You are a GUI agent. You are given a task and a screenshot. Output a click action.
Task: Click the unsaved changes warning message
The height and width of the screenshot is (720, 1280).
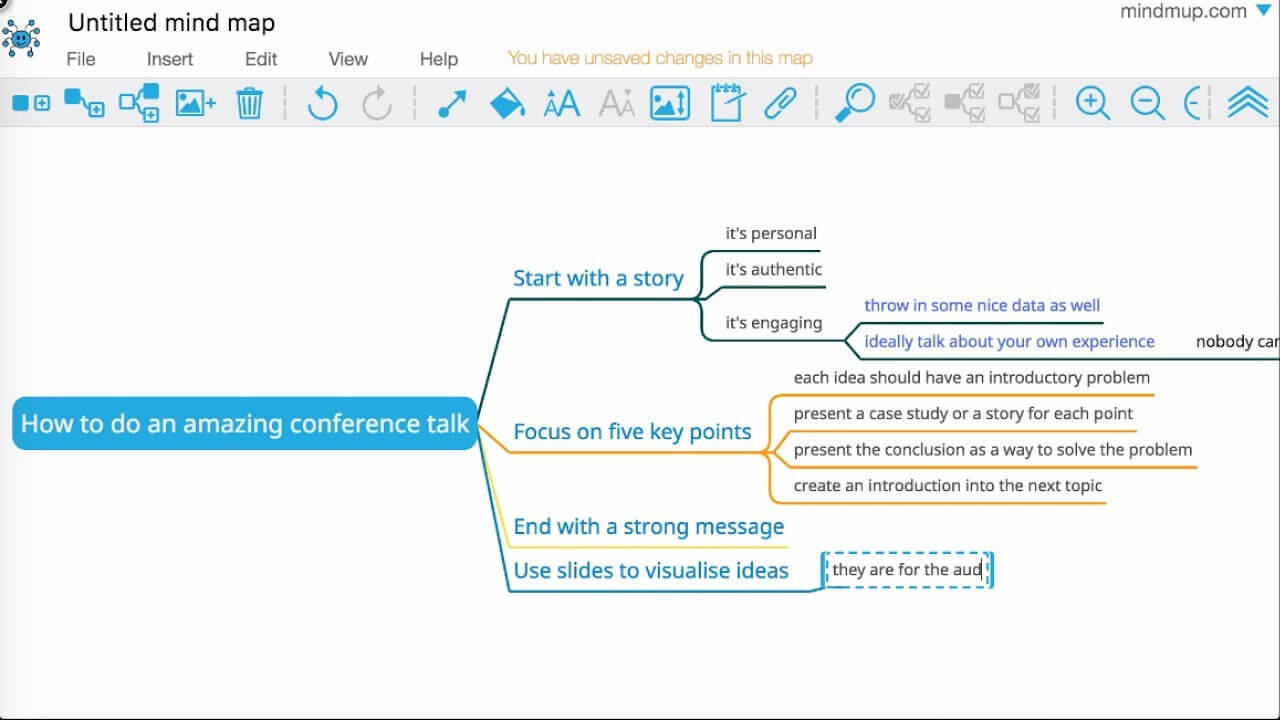click(x=660, y=58)
